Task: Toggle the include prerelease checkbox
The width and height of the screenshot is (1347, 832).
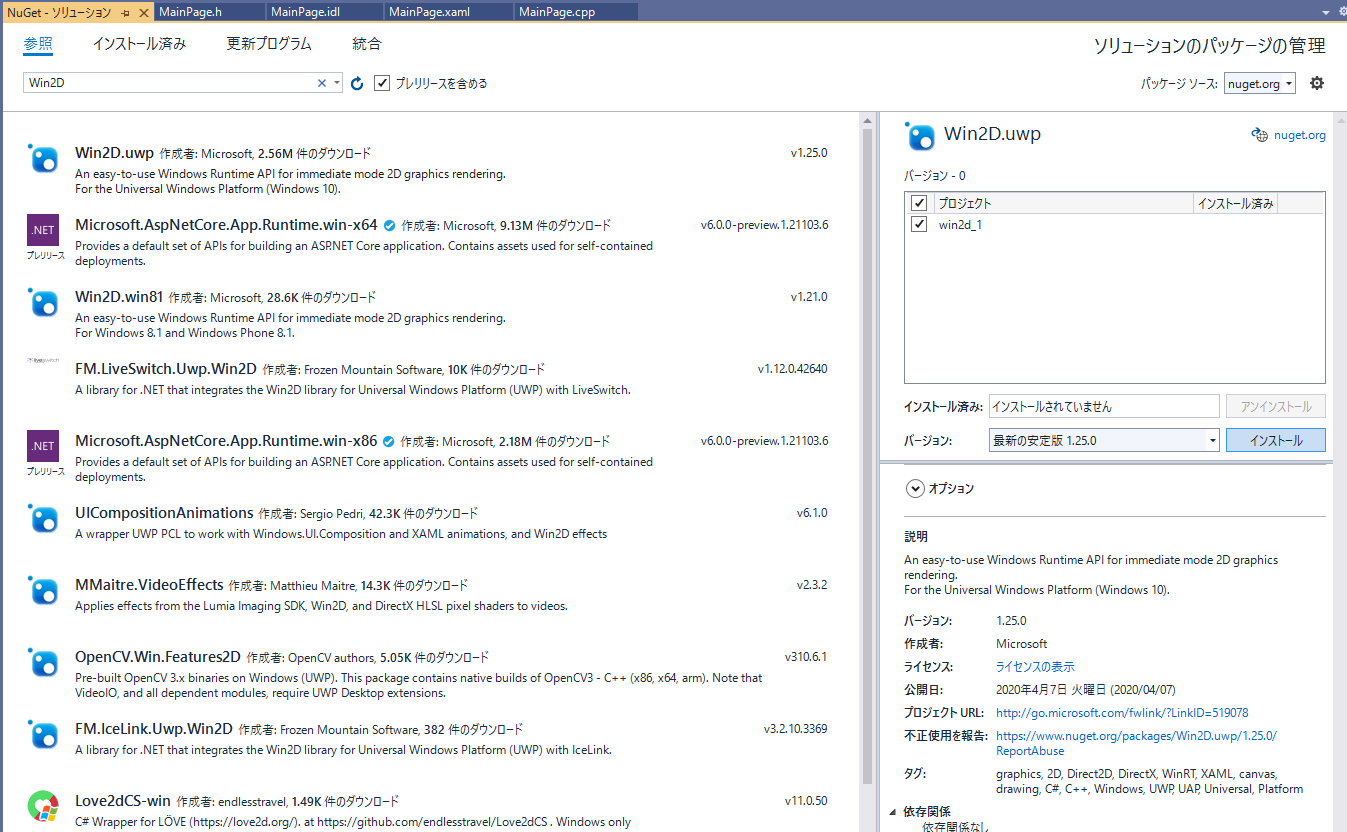Action: pyautogui.click(x=381, y=83)
